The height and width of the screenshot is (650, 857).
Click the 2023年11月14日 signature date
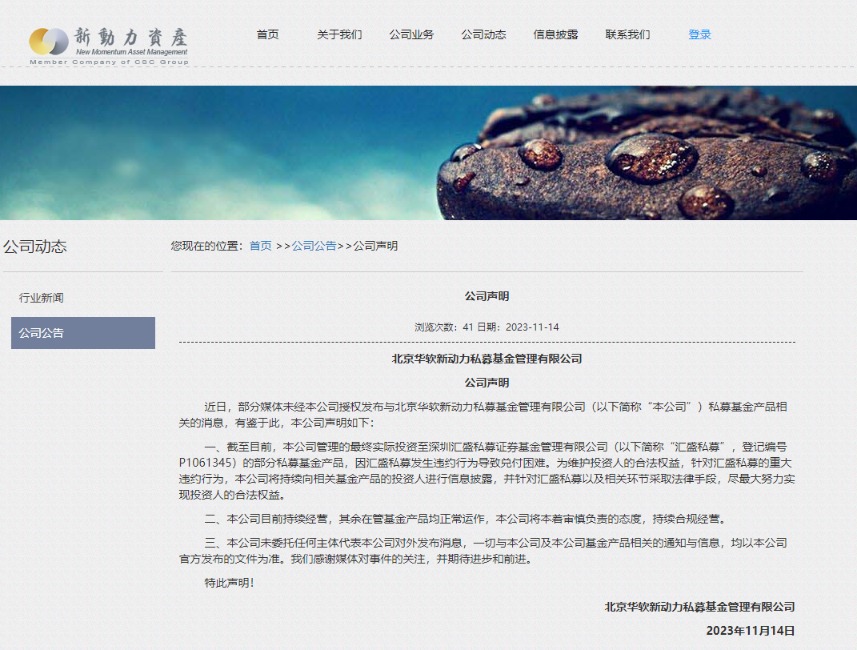pyautogui.click(x=750, y=631)
